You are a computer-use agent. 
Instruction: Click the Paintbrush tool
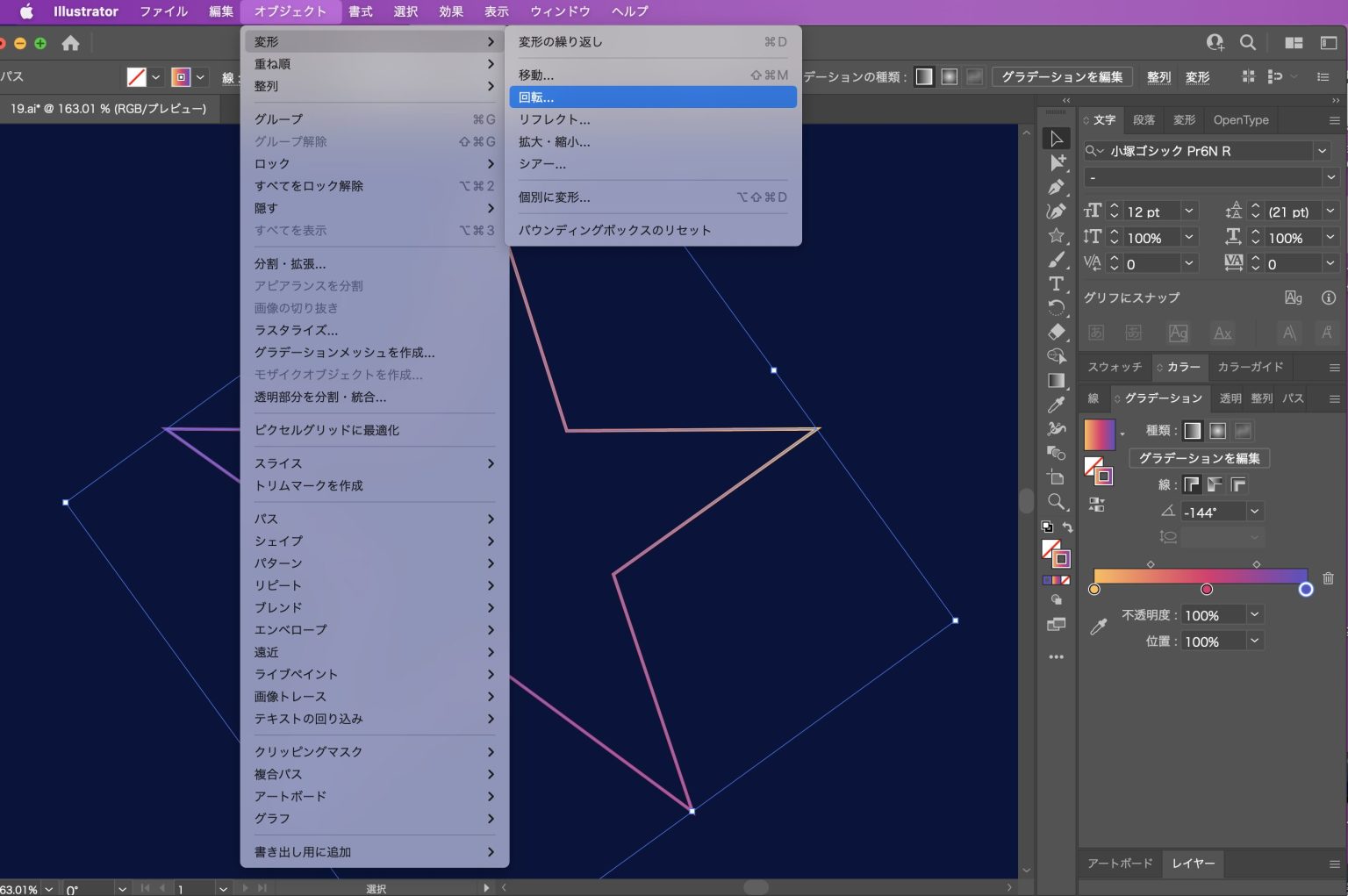tap(1057, 260)
